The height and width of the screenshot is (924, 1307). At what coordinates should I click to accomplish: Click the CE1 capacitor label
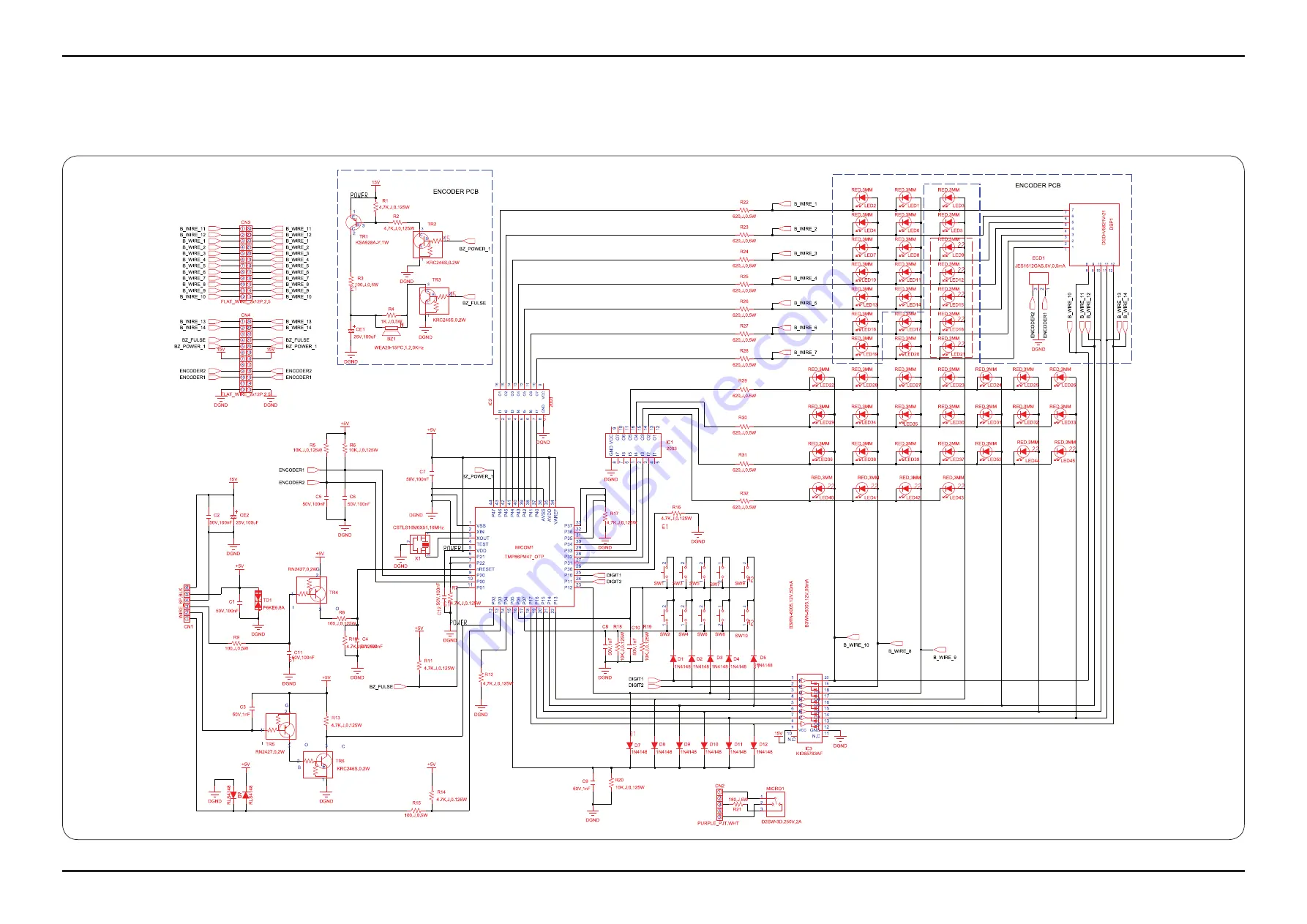(x=360, y=329)
